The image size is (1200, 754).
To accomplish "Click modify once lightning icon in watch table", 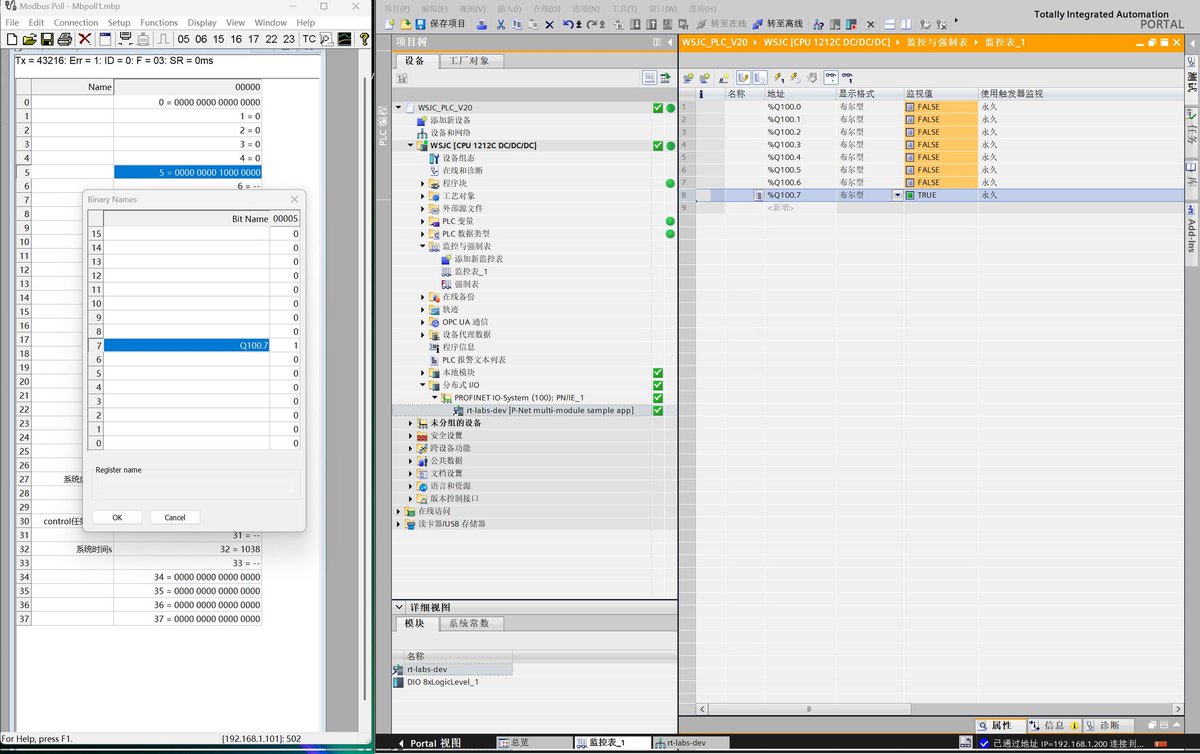I will click(779, 77).
